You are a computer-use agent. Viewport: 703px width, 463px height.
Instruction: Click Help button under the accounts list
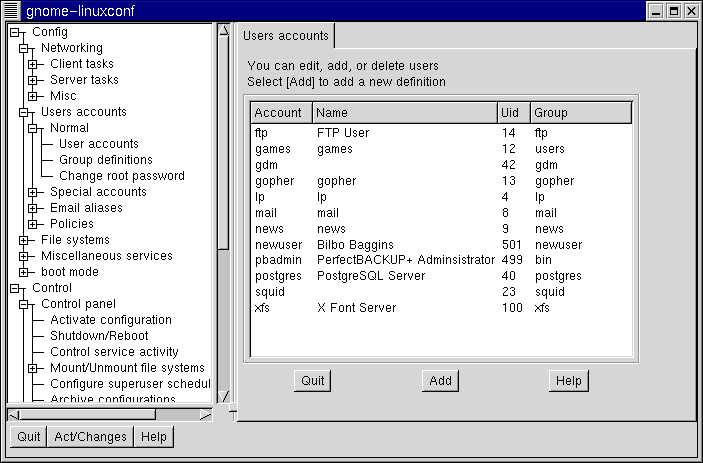point(568,381)
